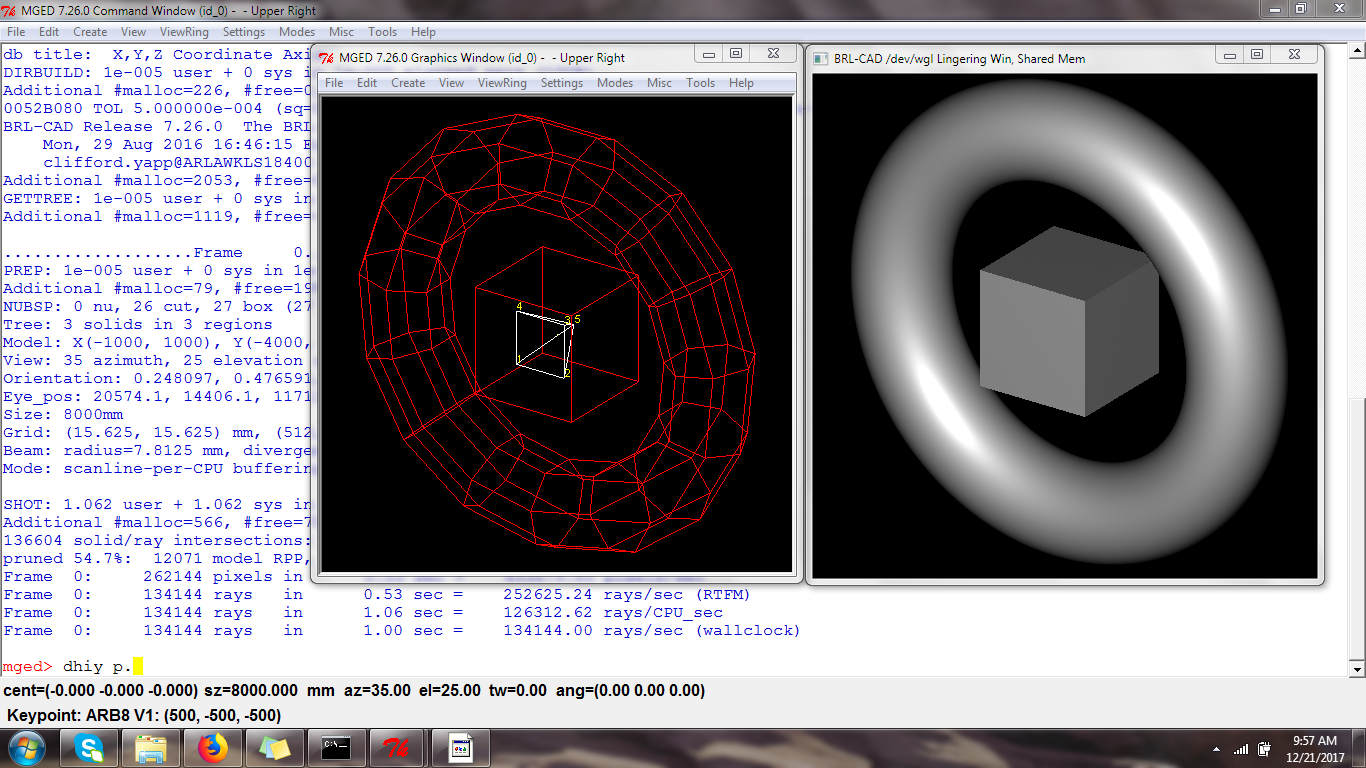1366x768 pixels.
Task: Open Tools menu in Command Window
Action: coord(383,32)
